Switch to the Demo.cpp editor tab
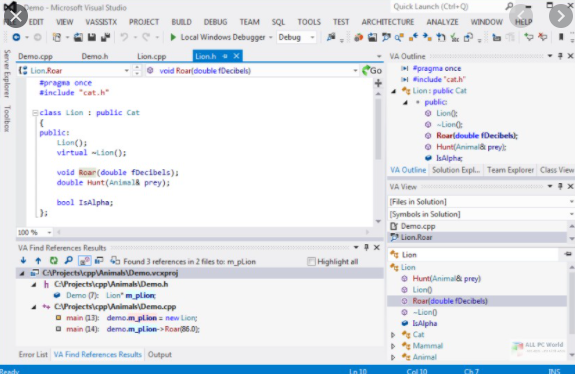The height and width of the screenshot is (374, 575). [35, 56]
